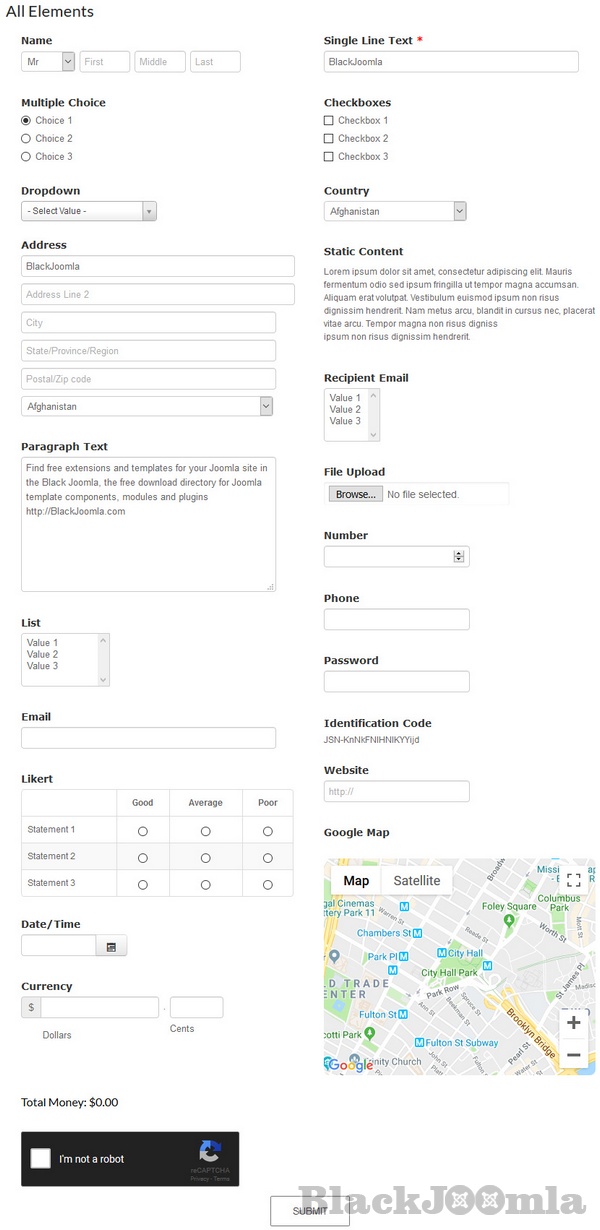
Task: Click the Recipient Email list scrollbar
Action: (x=374, y=415)
